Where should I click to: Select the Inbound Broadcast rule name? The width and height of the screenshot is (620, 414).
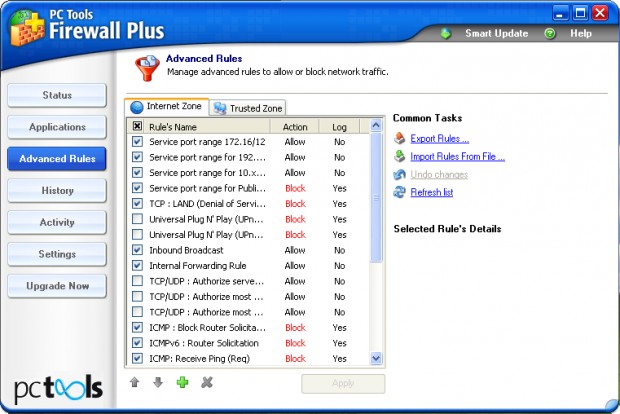click(x=186, y=250)
